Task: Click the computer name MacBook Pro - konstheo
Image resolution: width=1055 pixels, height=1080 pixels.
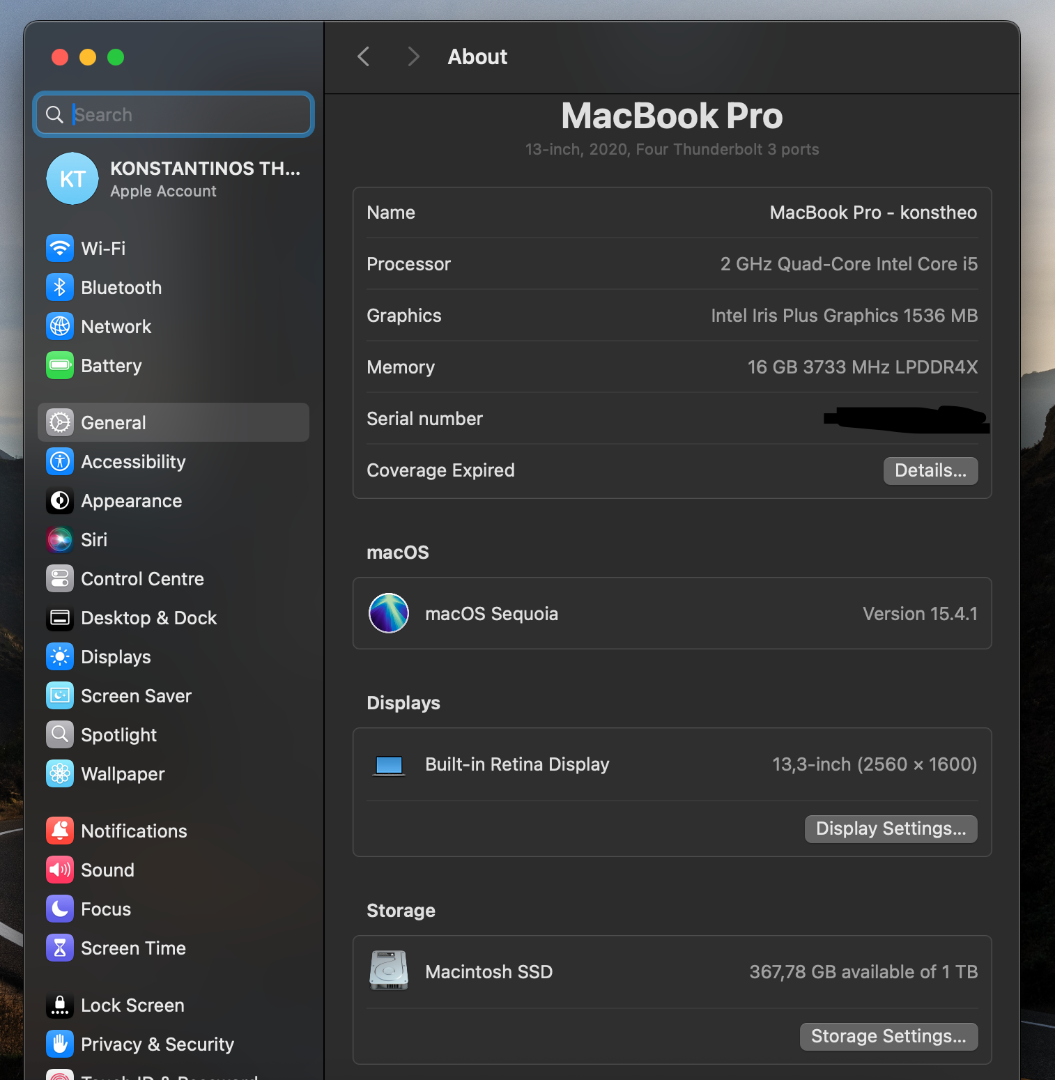Action: tap(873, 212)
